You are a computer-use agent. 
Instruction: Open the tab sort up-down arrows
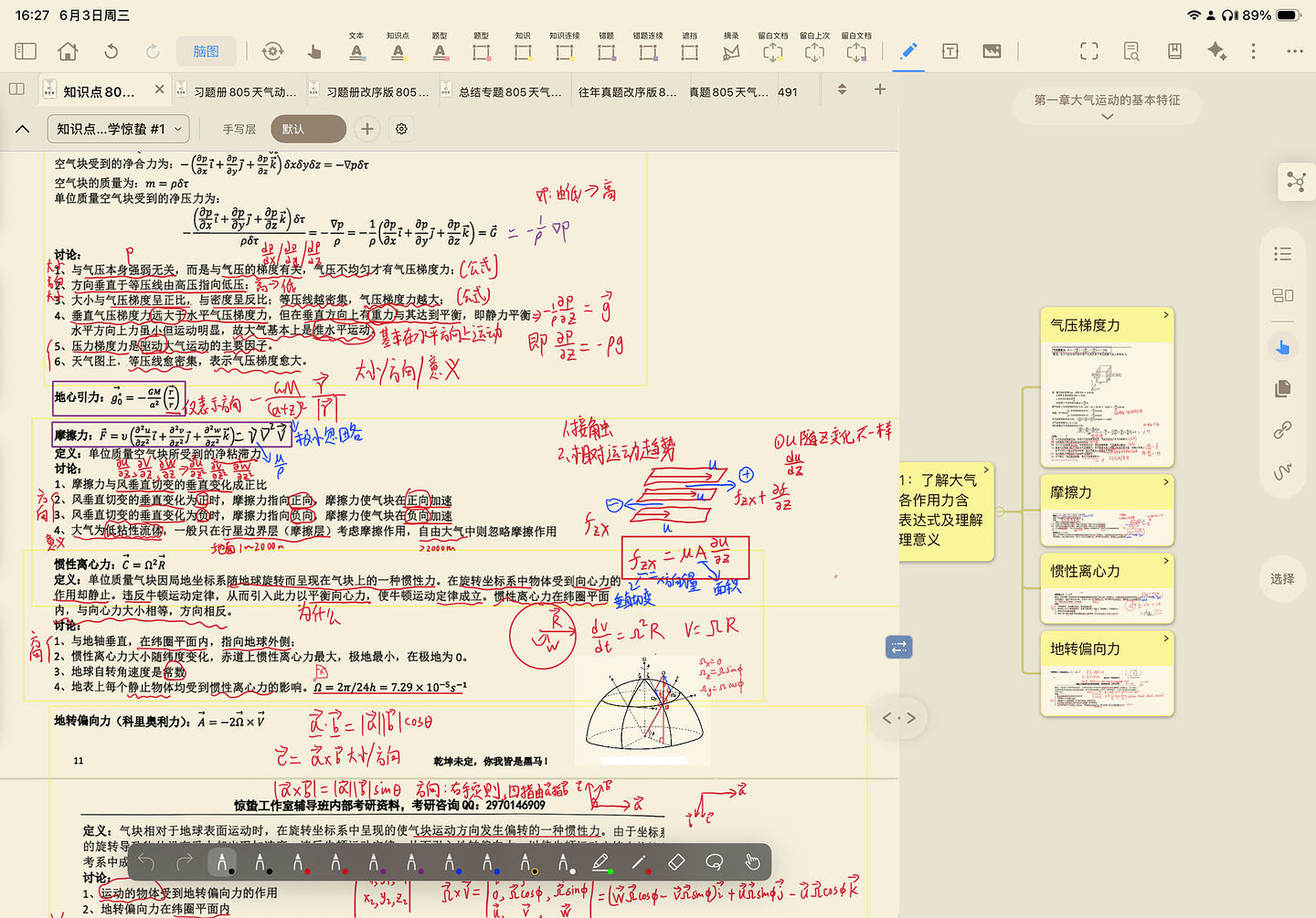(842, 89)
